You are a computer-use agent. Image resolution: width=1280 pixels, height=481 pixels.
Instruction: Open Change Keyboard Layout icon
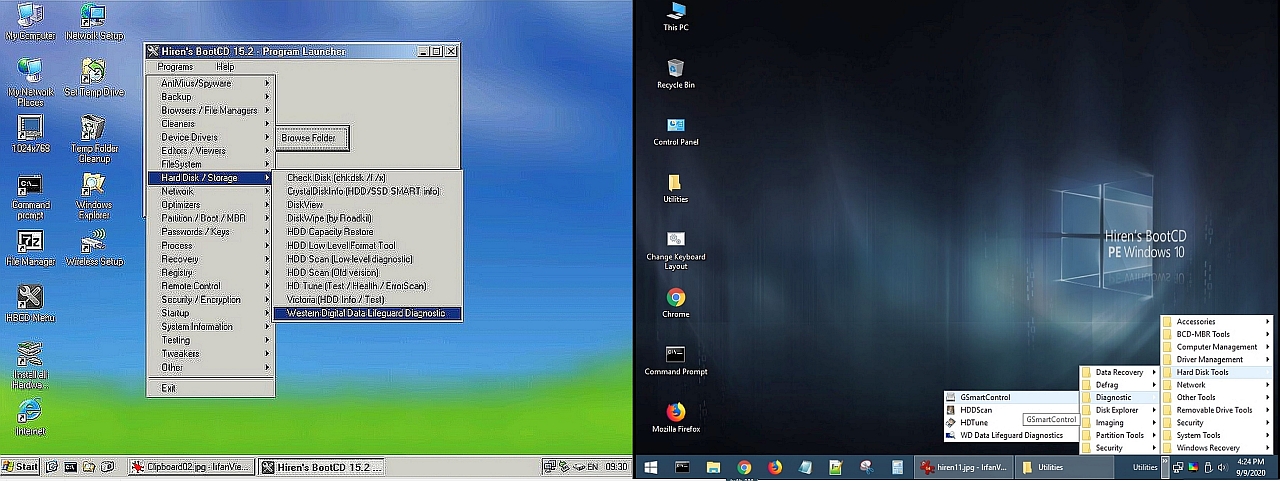[x=676, y=250]
